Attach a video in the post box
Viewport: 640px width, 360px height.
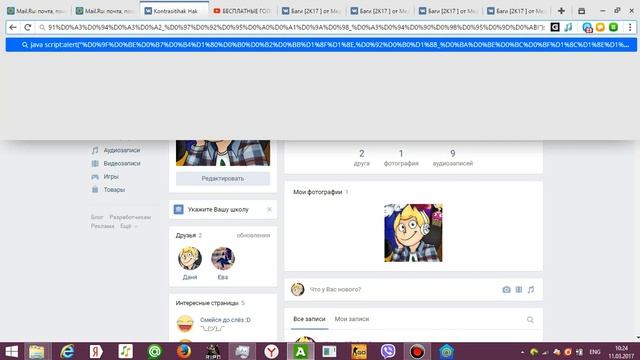point(518,289)
